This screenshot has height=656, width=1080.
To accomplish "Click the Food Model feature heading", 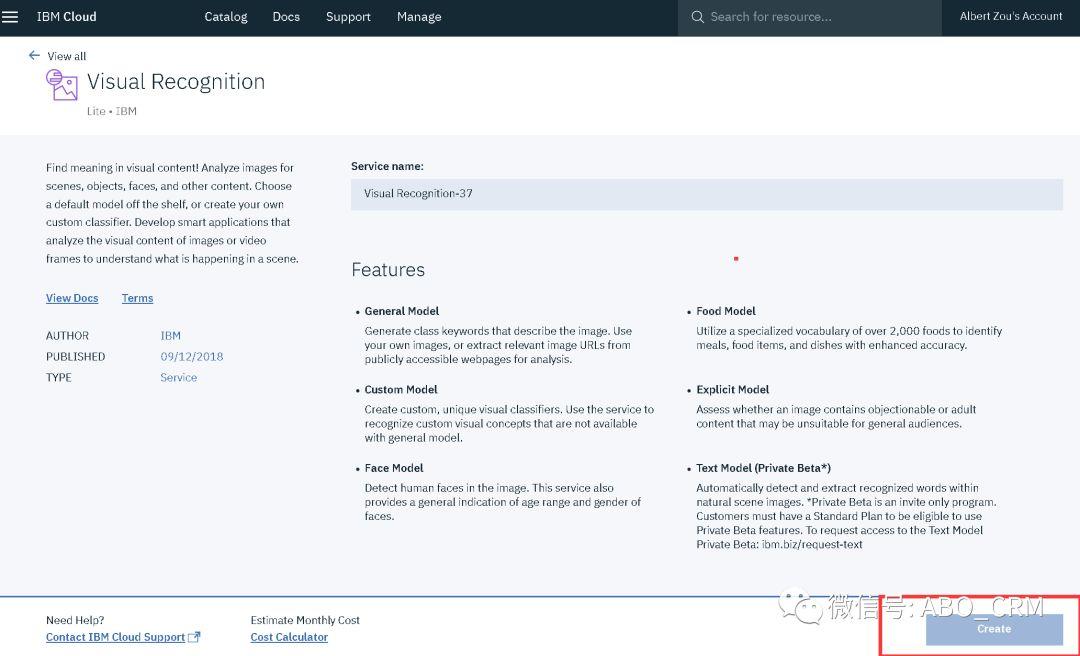I will [726, 311].
